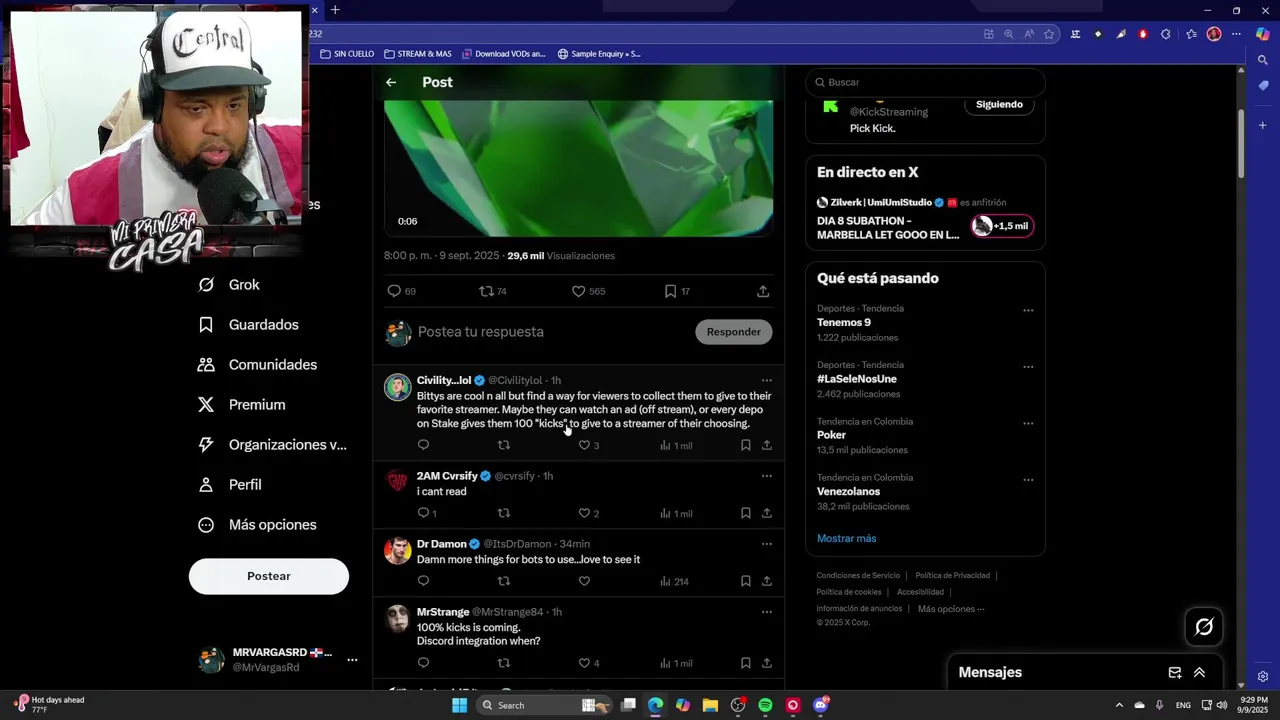Screen dimensions: 1280x720
Task: Open Perfil in the sidebar
Action: click(x=230, y=485)
